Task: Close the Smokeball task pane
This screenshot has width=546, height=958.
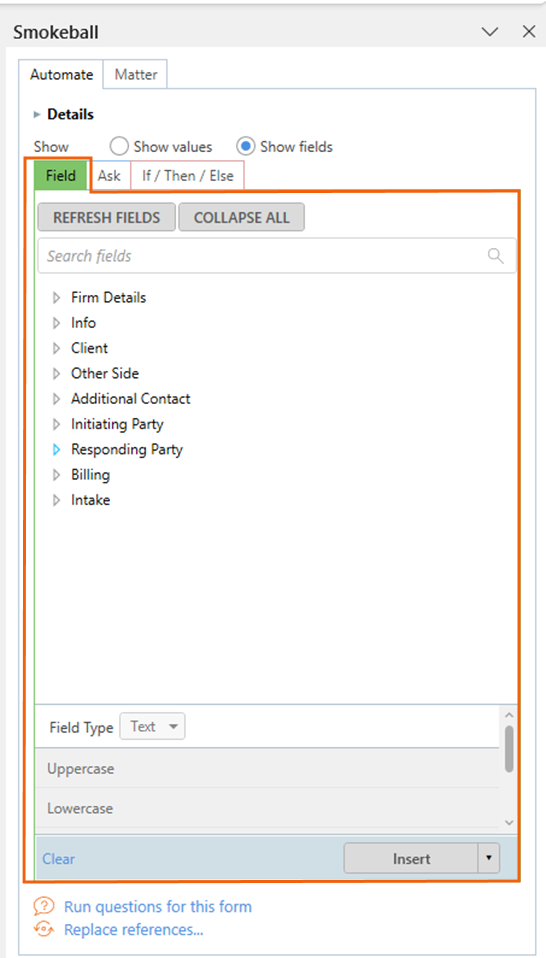Action: [x=529, y=32]
